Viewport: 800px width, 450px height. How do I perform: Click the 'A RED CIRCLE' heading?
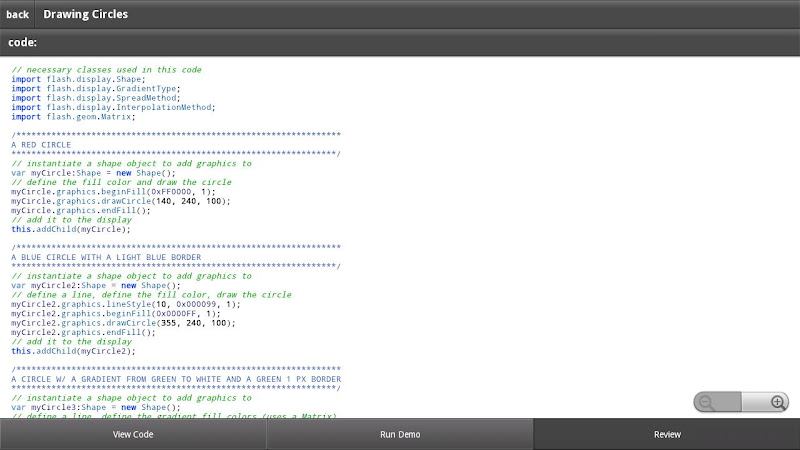click(41, 145)
